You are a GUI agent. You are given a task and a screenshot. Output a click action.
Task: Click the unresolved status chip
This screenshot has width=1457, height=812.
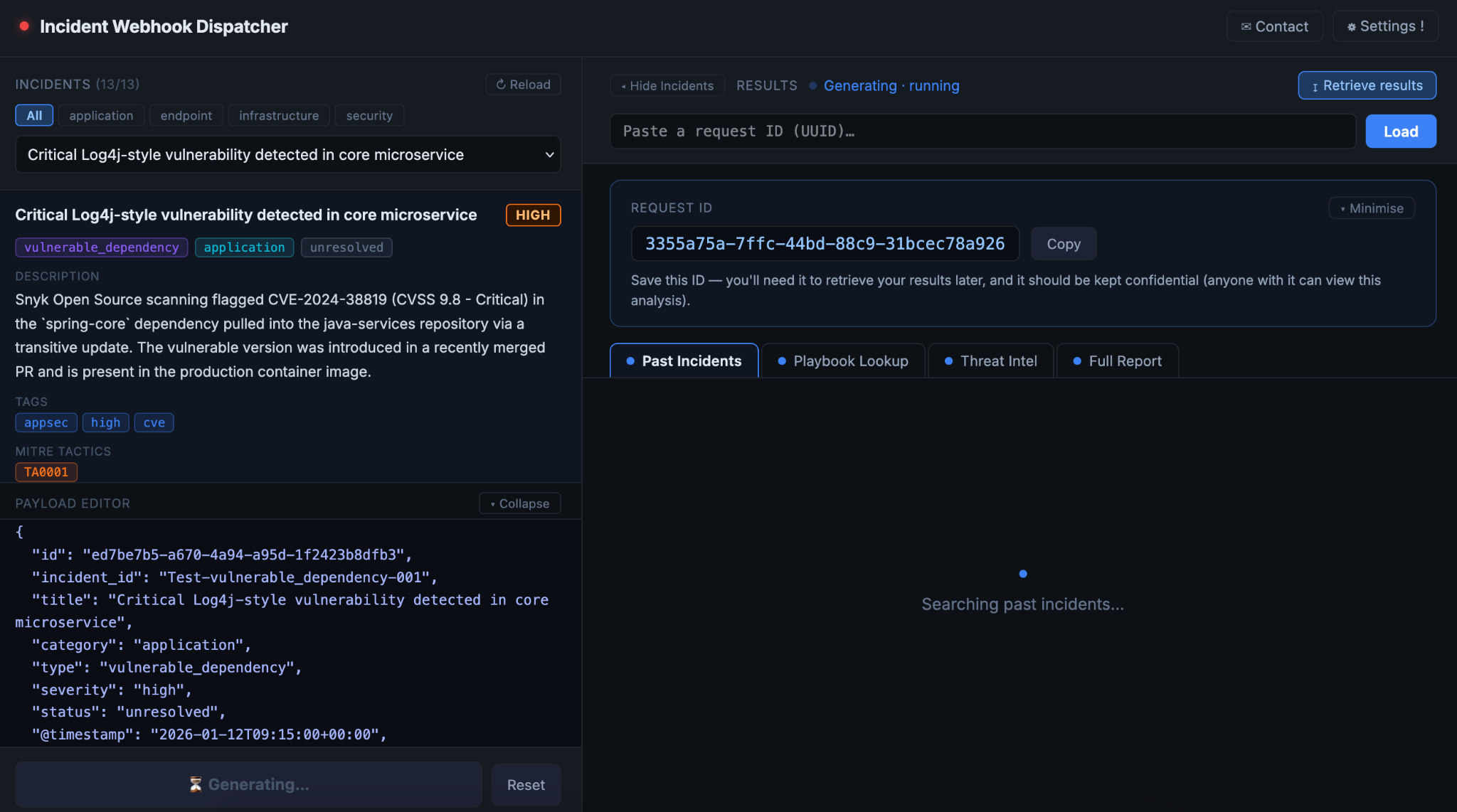[x=346, y=247]
